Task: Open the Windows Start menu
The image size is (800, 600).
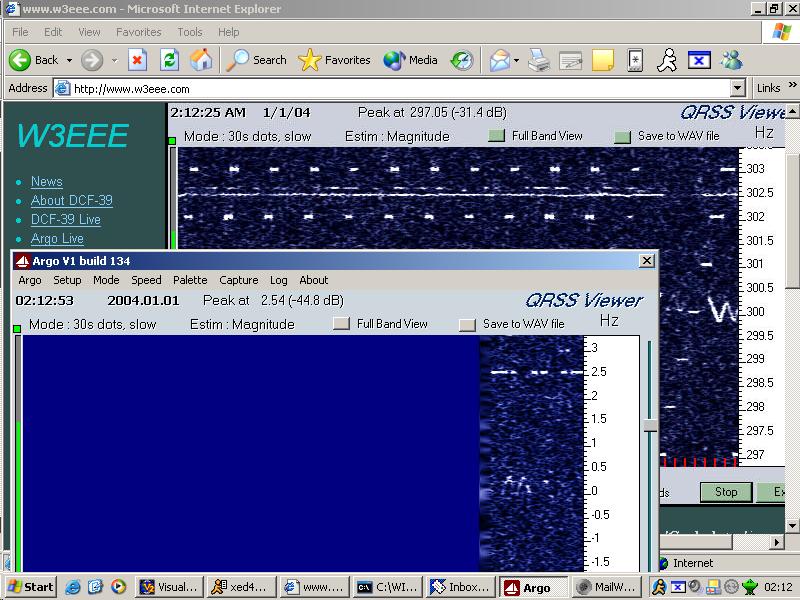Action: [x=31, y=587]
